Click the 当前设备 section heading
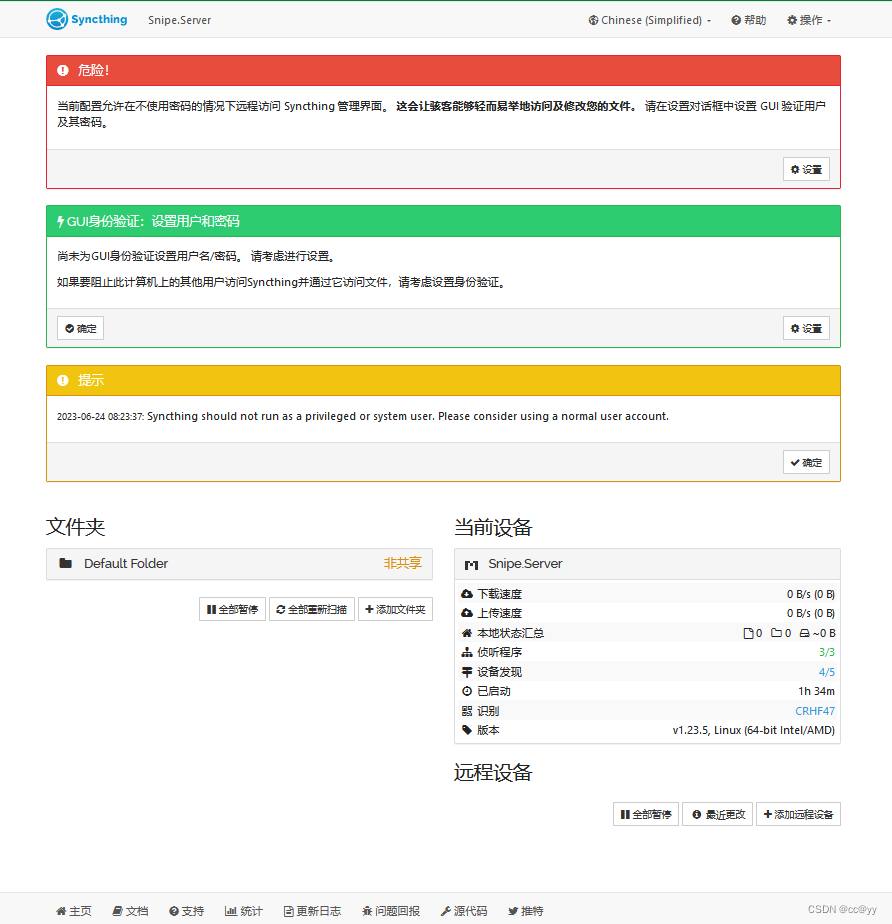This screenshot has width=892, height=924. 493,527
